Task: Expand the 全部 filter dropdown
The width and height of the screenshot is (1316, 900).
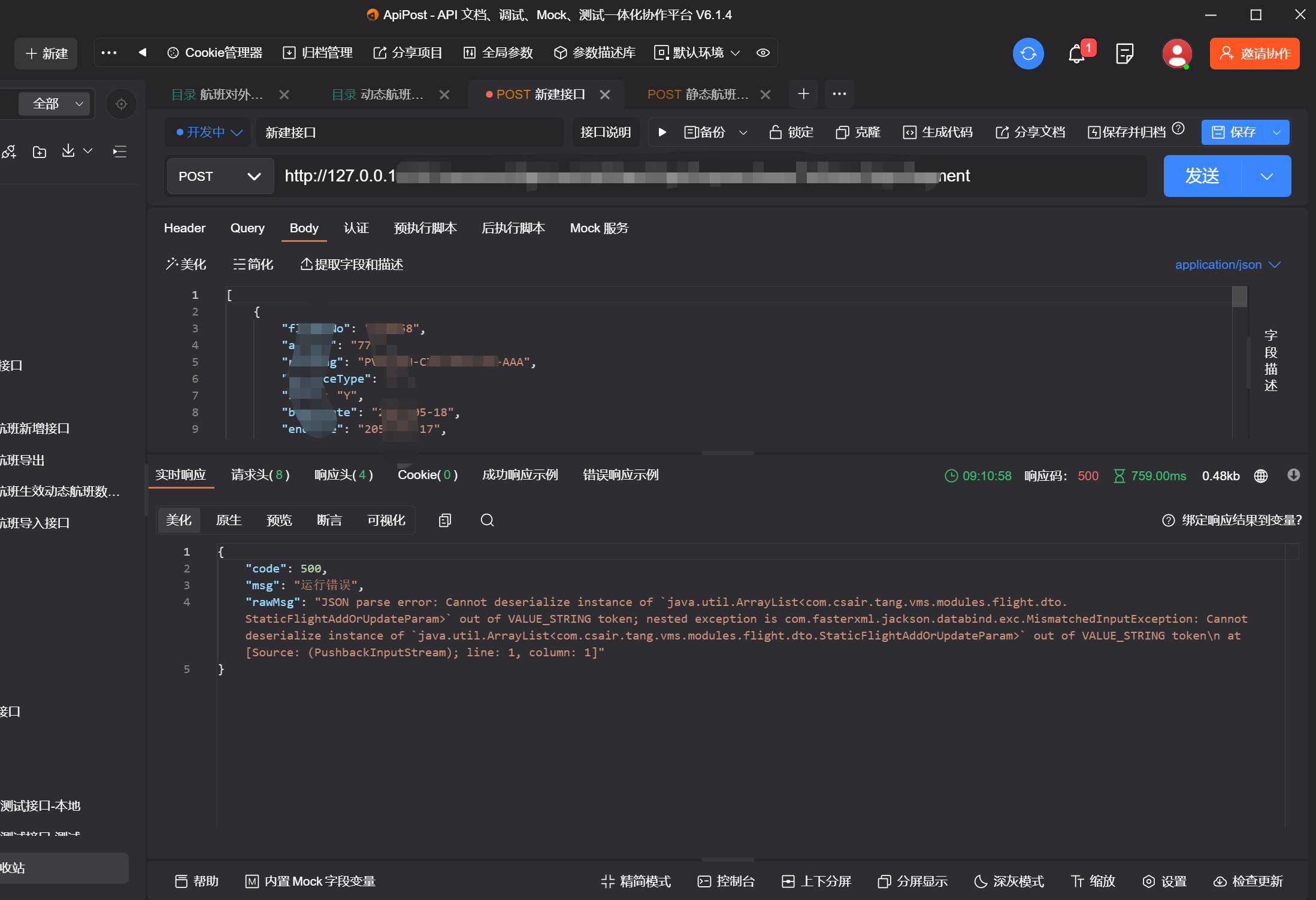Action: pos(55,104)
